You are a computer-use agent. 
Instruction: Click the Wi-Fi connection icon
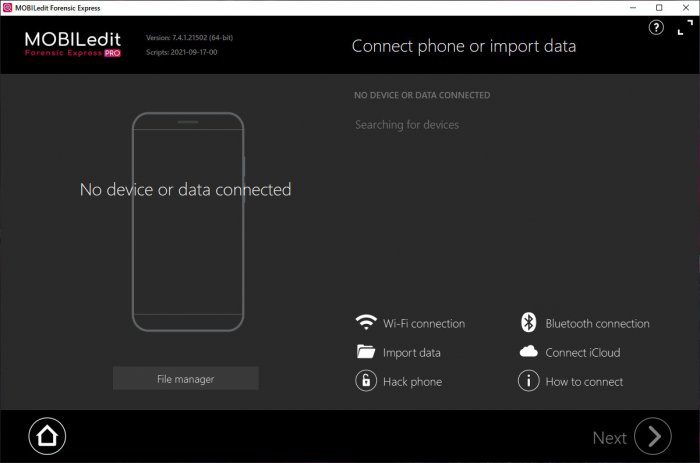(366, 322)
